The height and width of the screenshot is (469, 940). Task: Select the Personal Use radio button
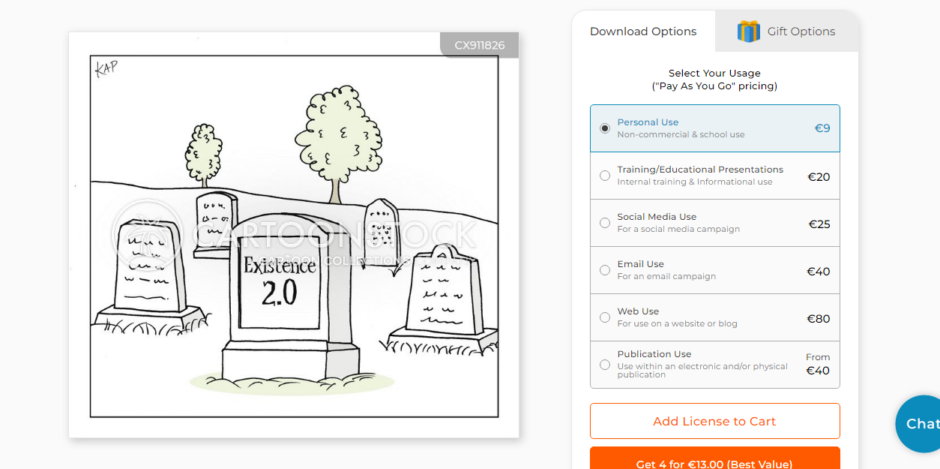(x=605, y=128)
